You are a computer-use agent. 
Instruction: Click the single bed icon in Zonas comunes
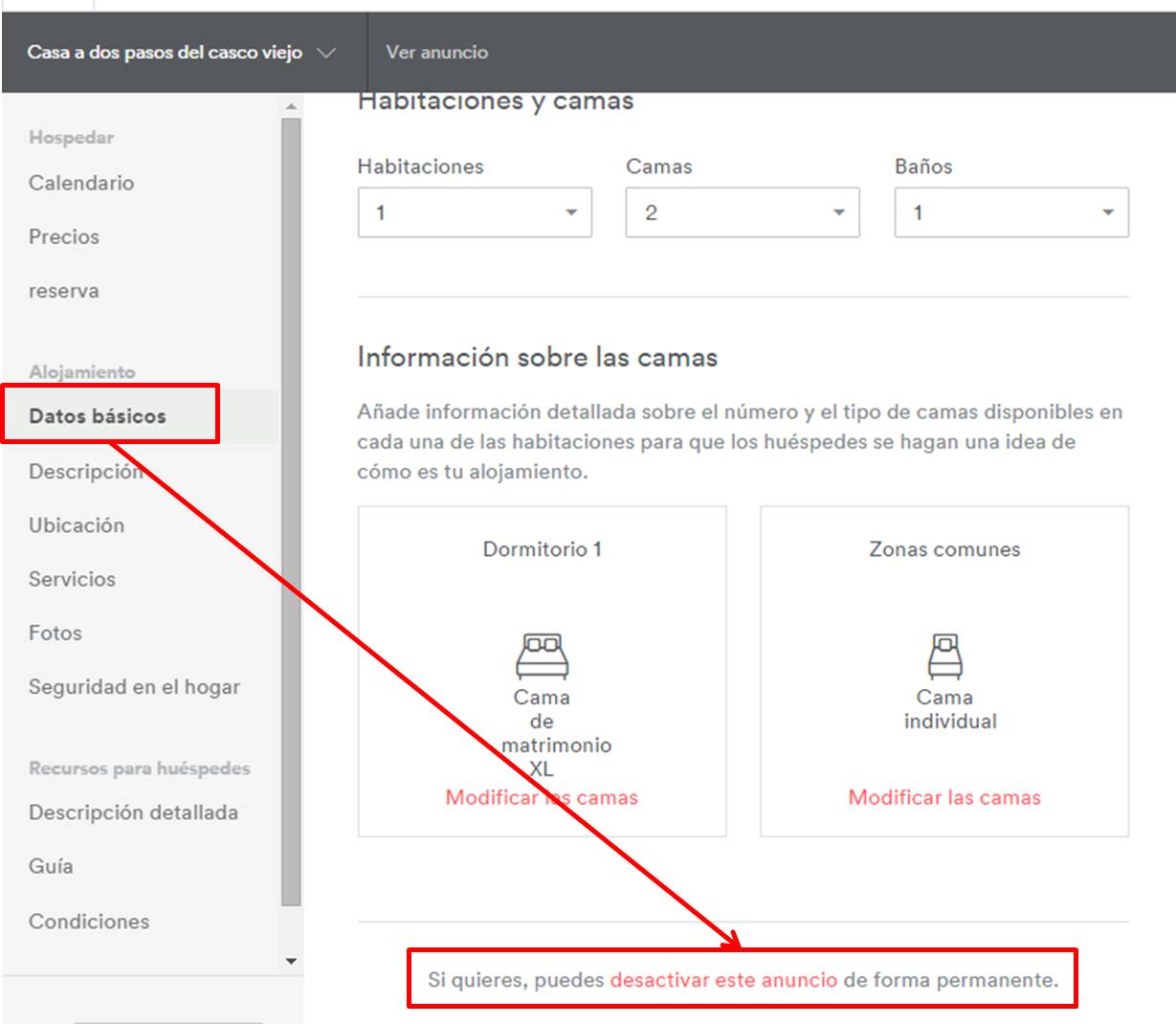(944, 657)
